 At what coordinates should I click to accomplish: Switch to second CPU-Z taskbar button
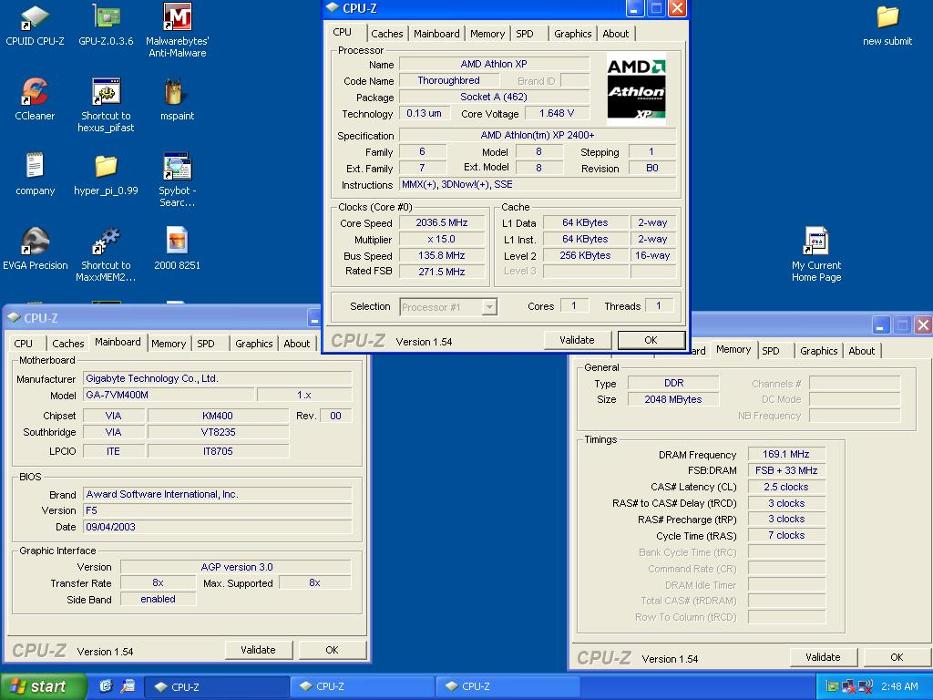pyautogui.click(x=362, y=687)
